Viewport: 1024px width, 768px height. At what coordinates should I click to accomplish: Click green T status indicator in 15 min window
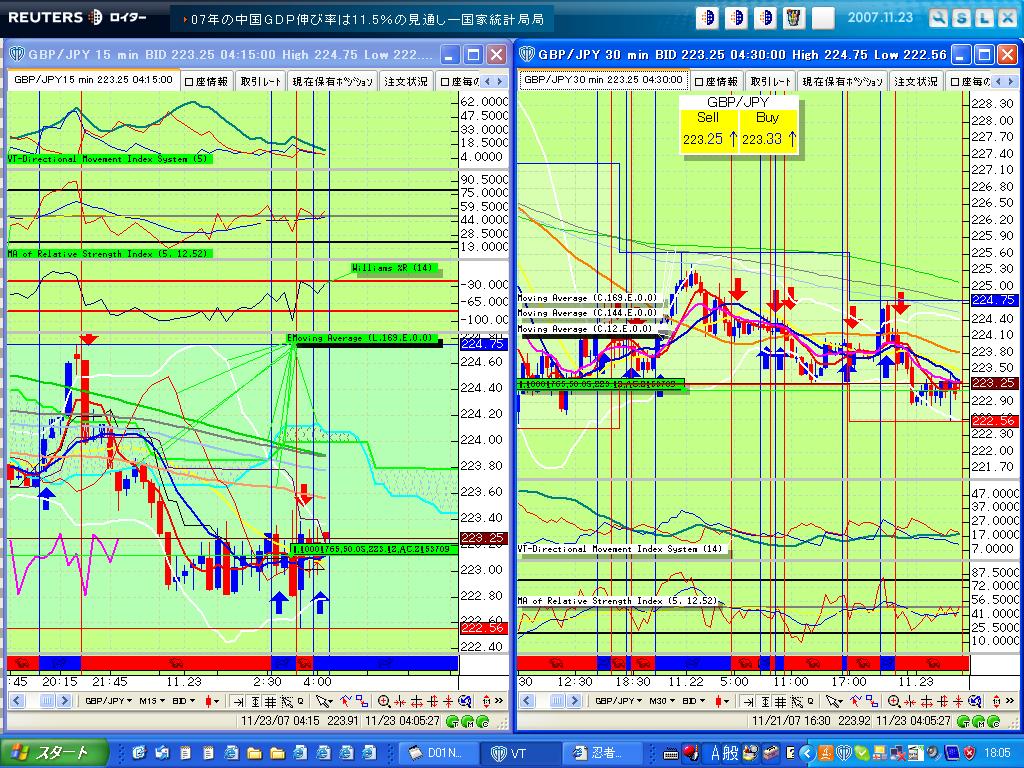(453, 722)
